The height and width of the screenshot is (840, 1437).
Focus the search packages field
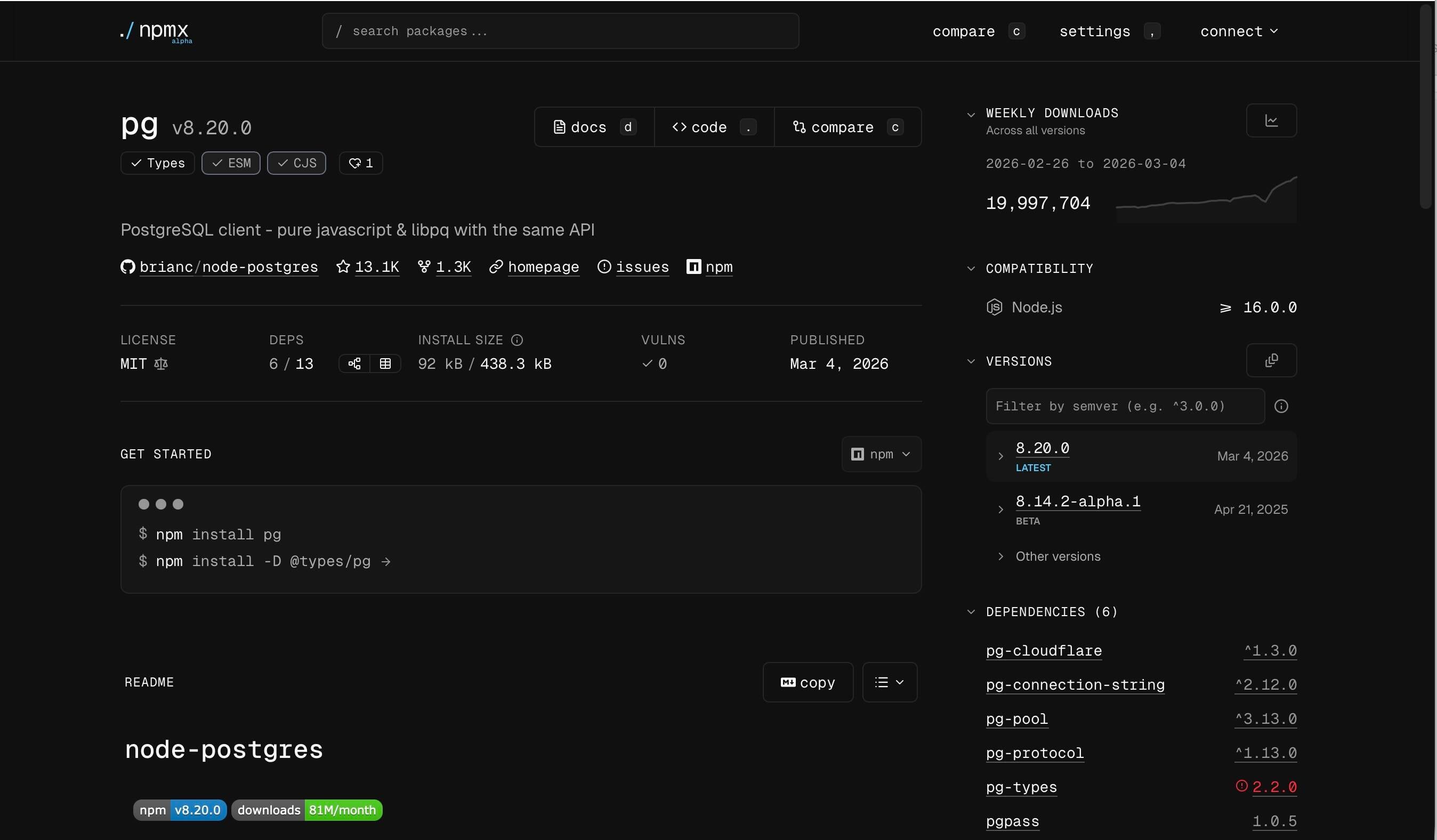coord(560,31)
